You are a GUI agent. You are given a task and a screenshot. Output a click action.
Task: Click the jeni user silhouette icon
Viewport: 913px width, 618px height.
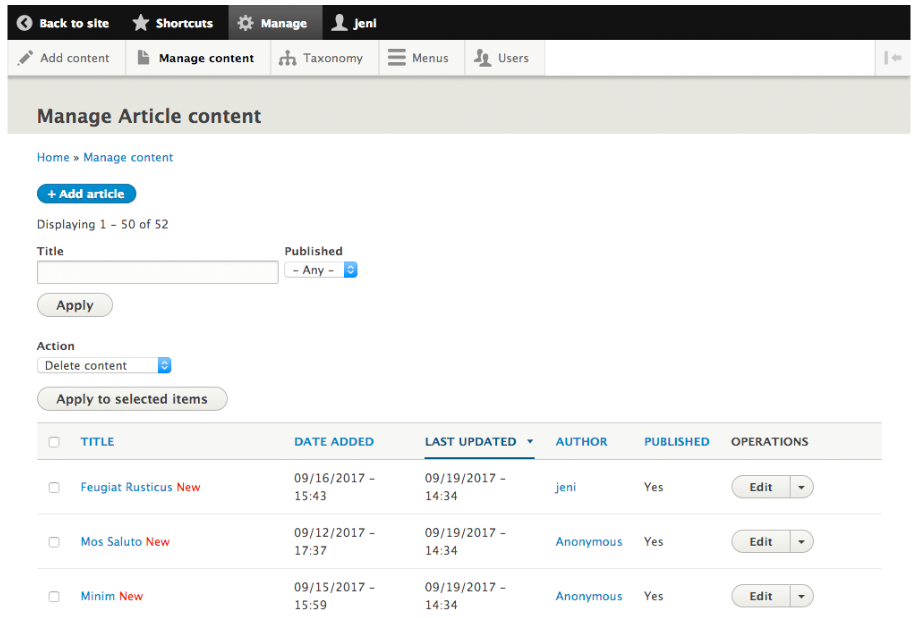pos(339,23)
